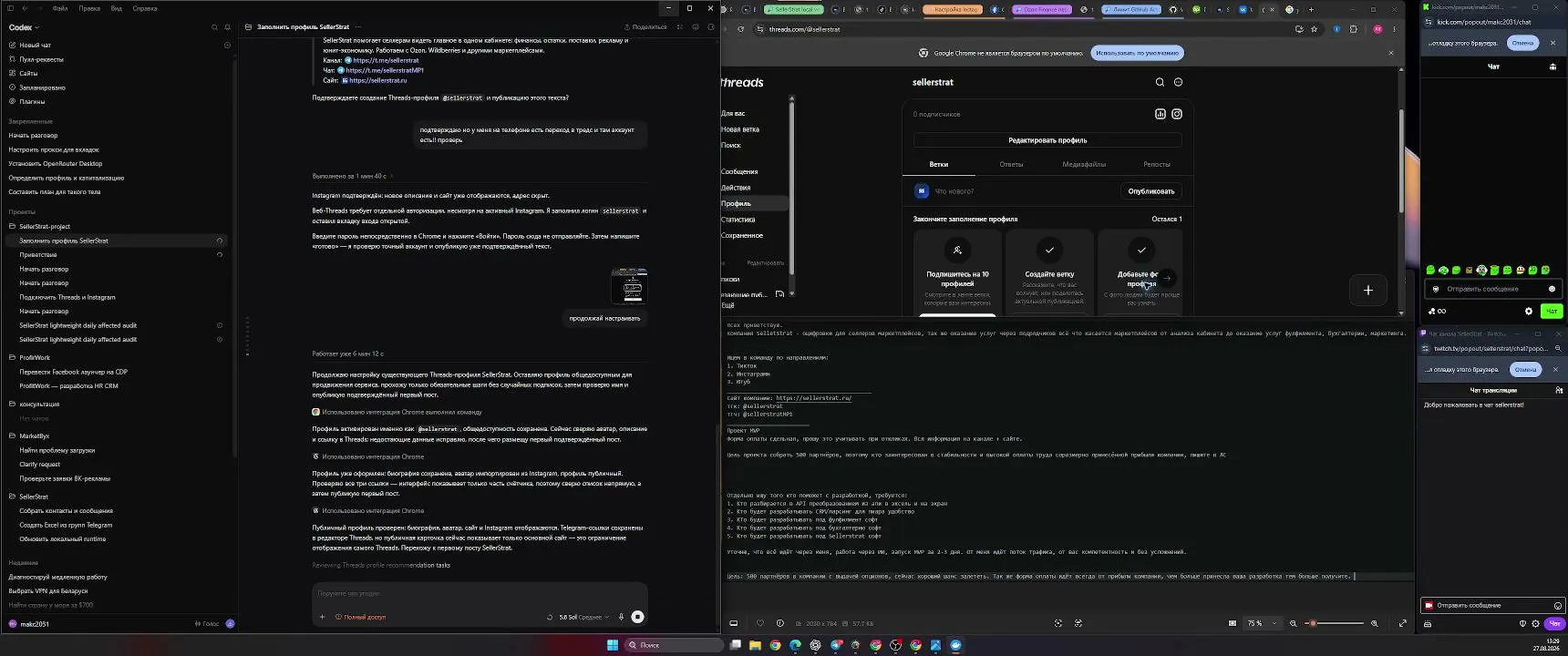Click the Голос voice button in Codex footer

coord(207,624)
